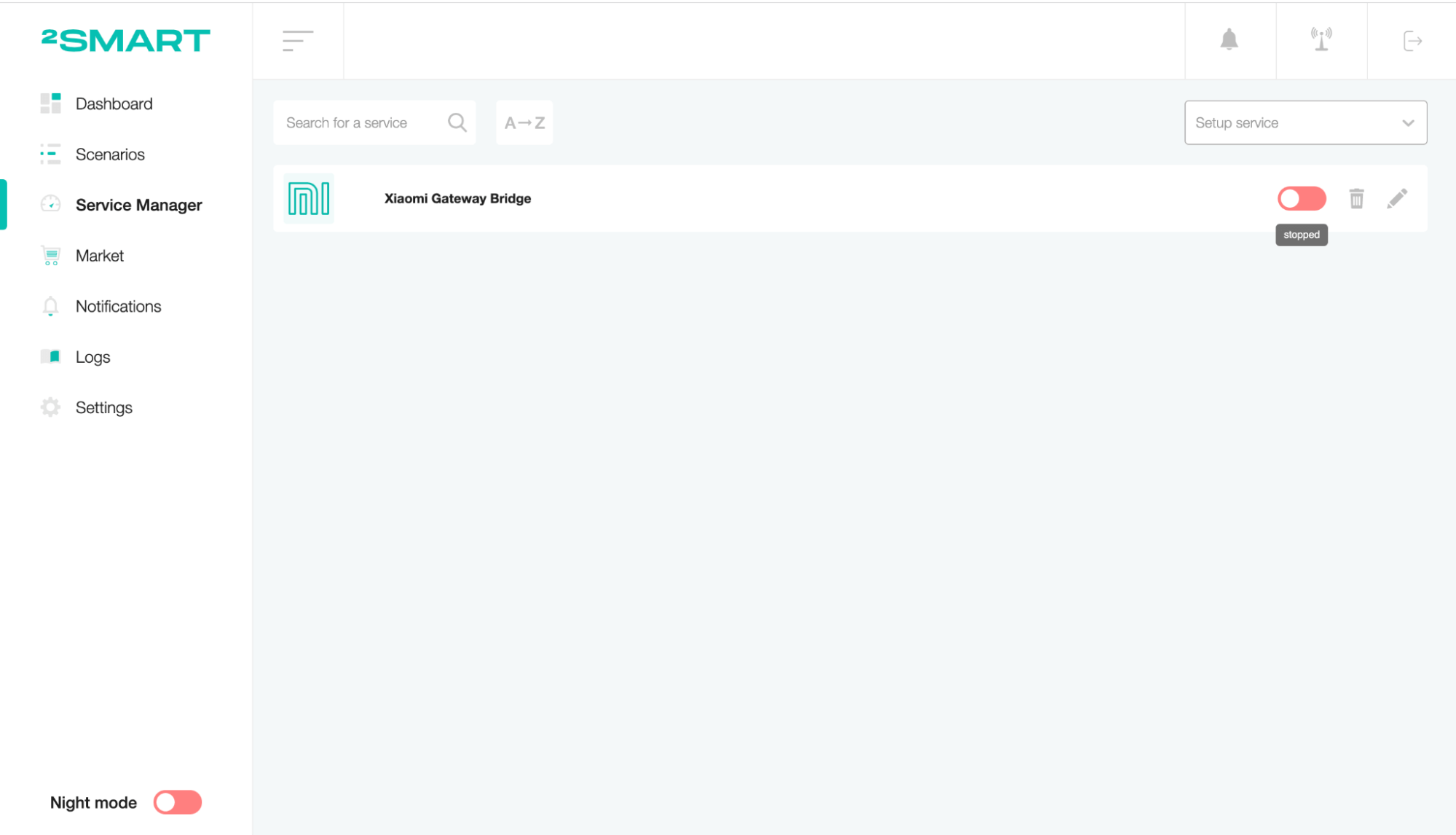The height and width of the screenshot is (835, 1456).
Task: Edit Xiaomi Gateway Bridge via pencil icon
Action: 1398,198
